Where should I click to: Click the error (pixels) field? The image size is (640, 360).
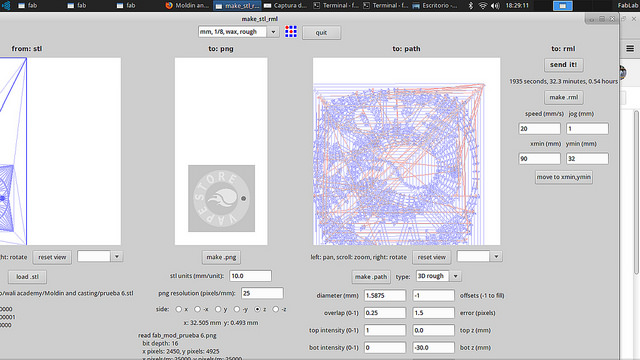pos(433,313)
